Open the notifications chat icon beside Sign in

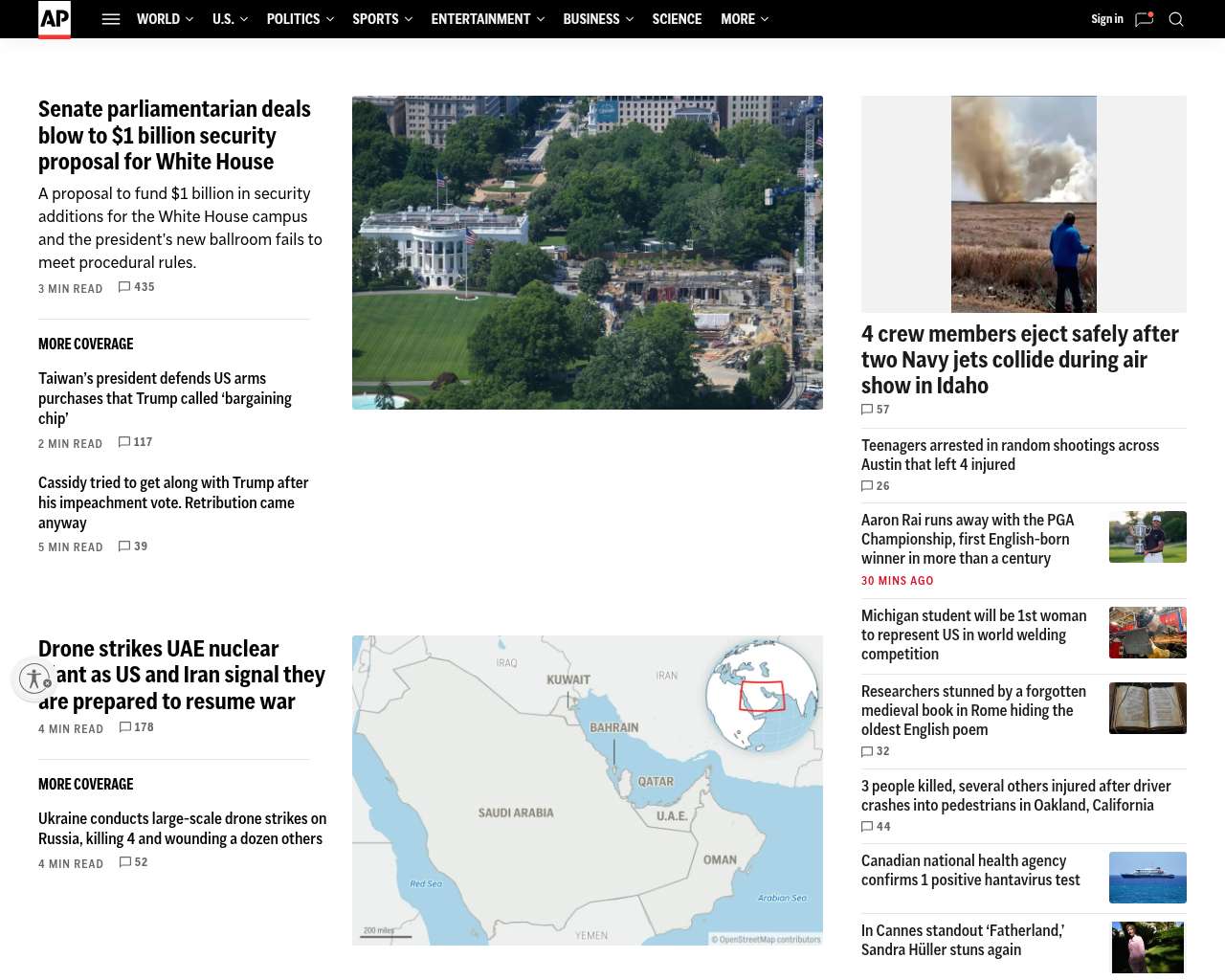click(1144, 19)
